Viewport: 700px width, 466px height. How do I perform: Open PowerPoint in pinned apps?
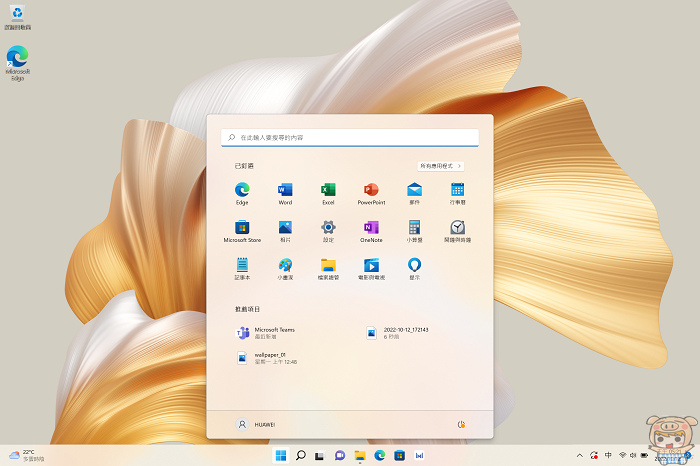pyautogui.click(x=371, y=190)
